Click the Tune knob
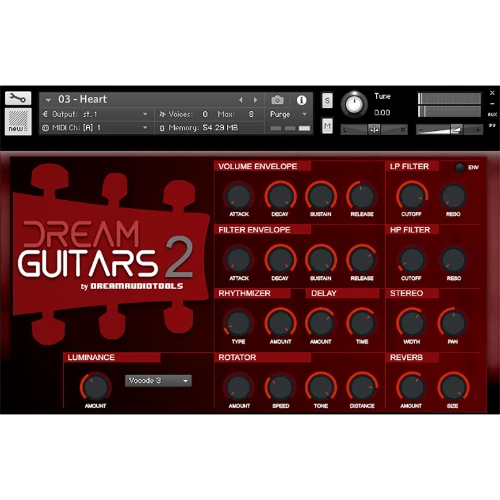 click(354, 104)
